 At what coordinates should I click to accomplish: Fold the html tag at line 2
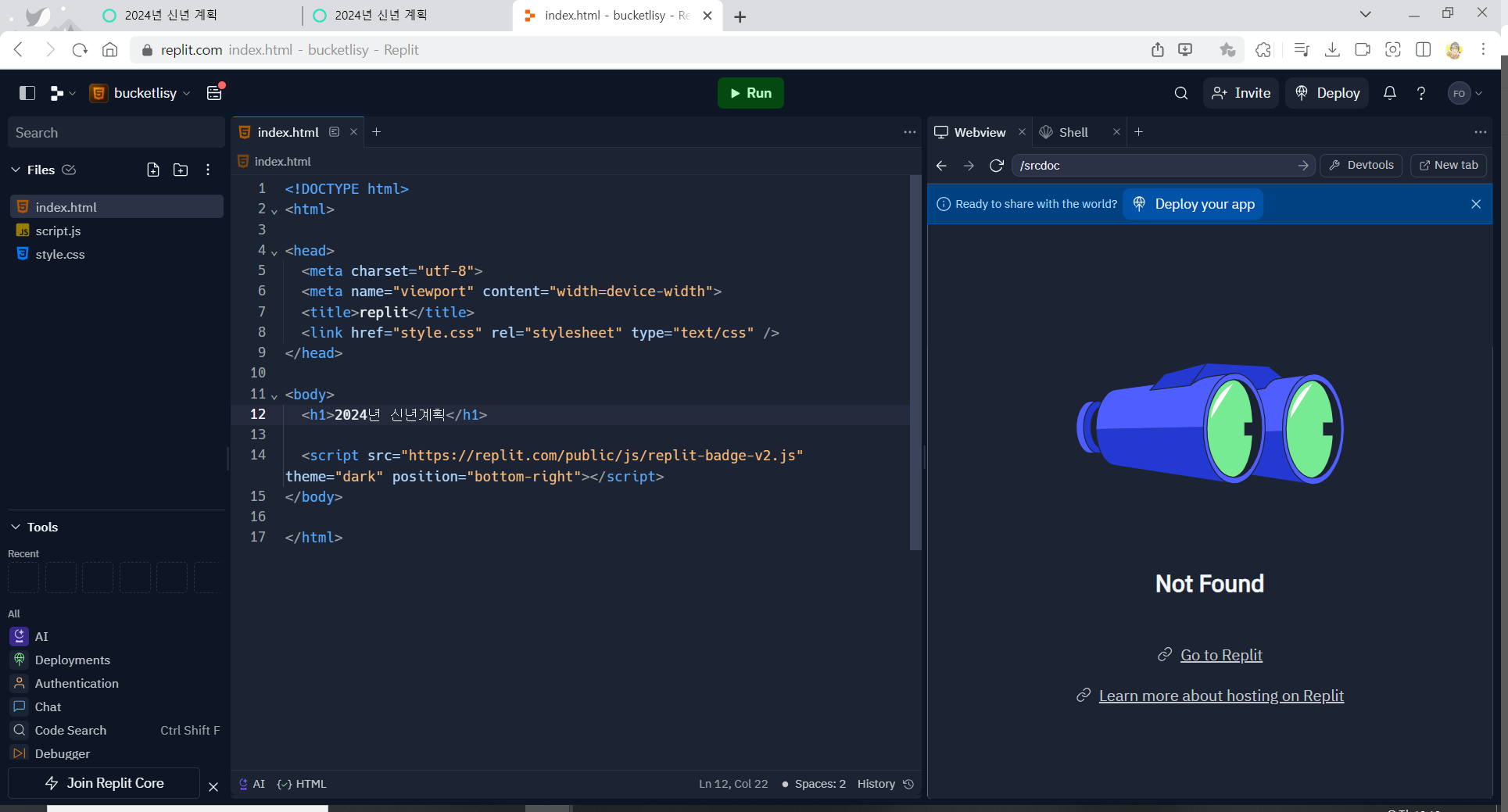pyautogui.click(x=274, y=211)
